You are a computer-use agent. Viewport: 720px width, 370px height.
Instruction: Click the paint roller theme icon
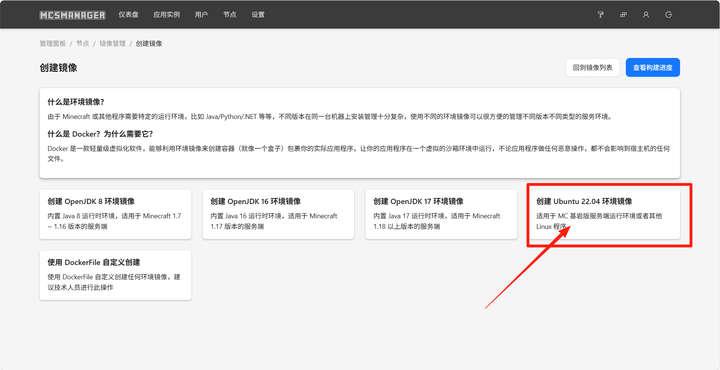tap(600, 15)
